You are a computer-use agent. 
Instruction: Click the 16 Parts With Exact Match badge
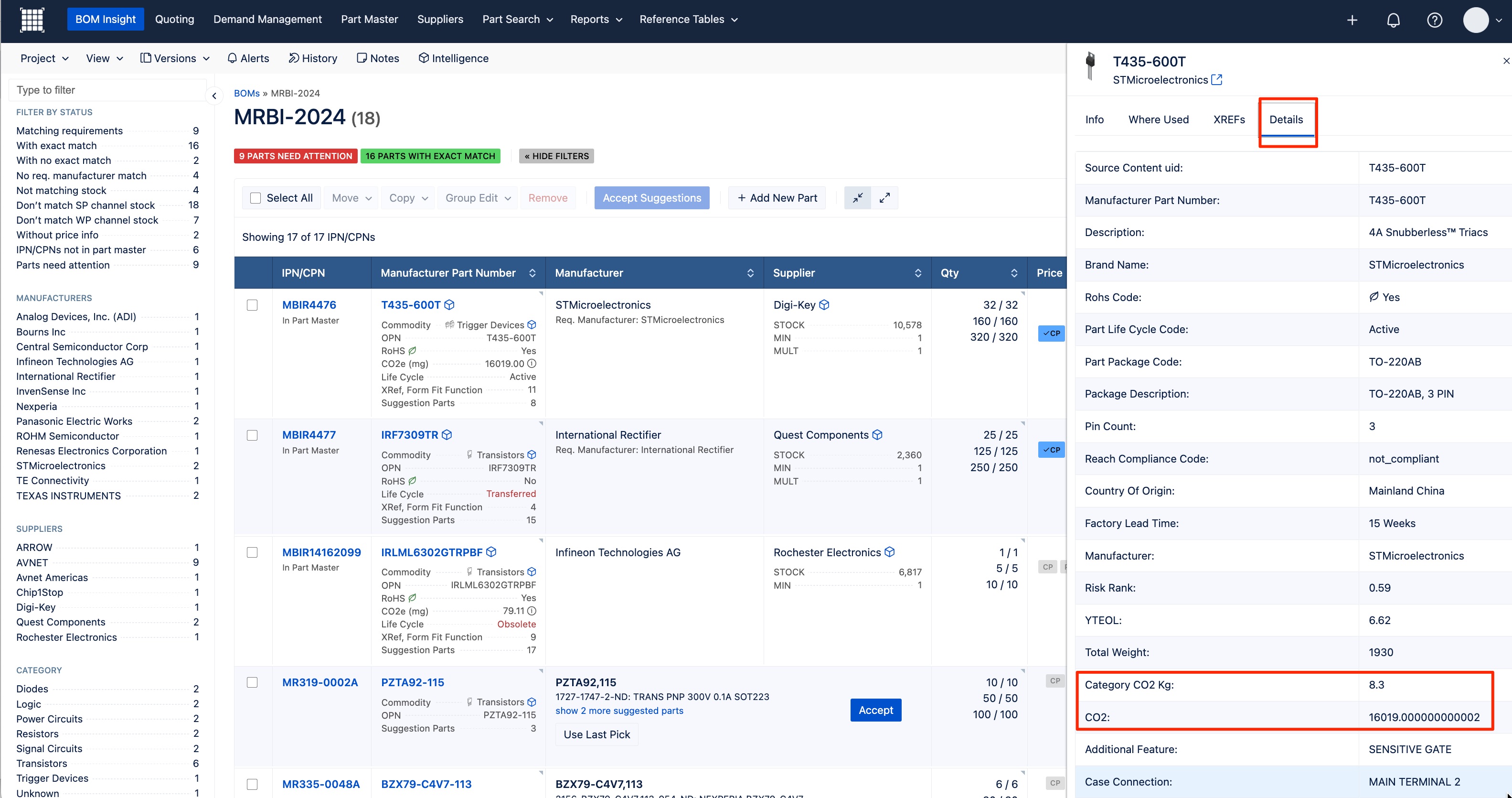coord(430,156)
